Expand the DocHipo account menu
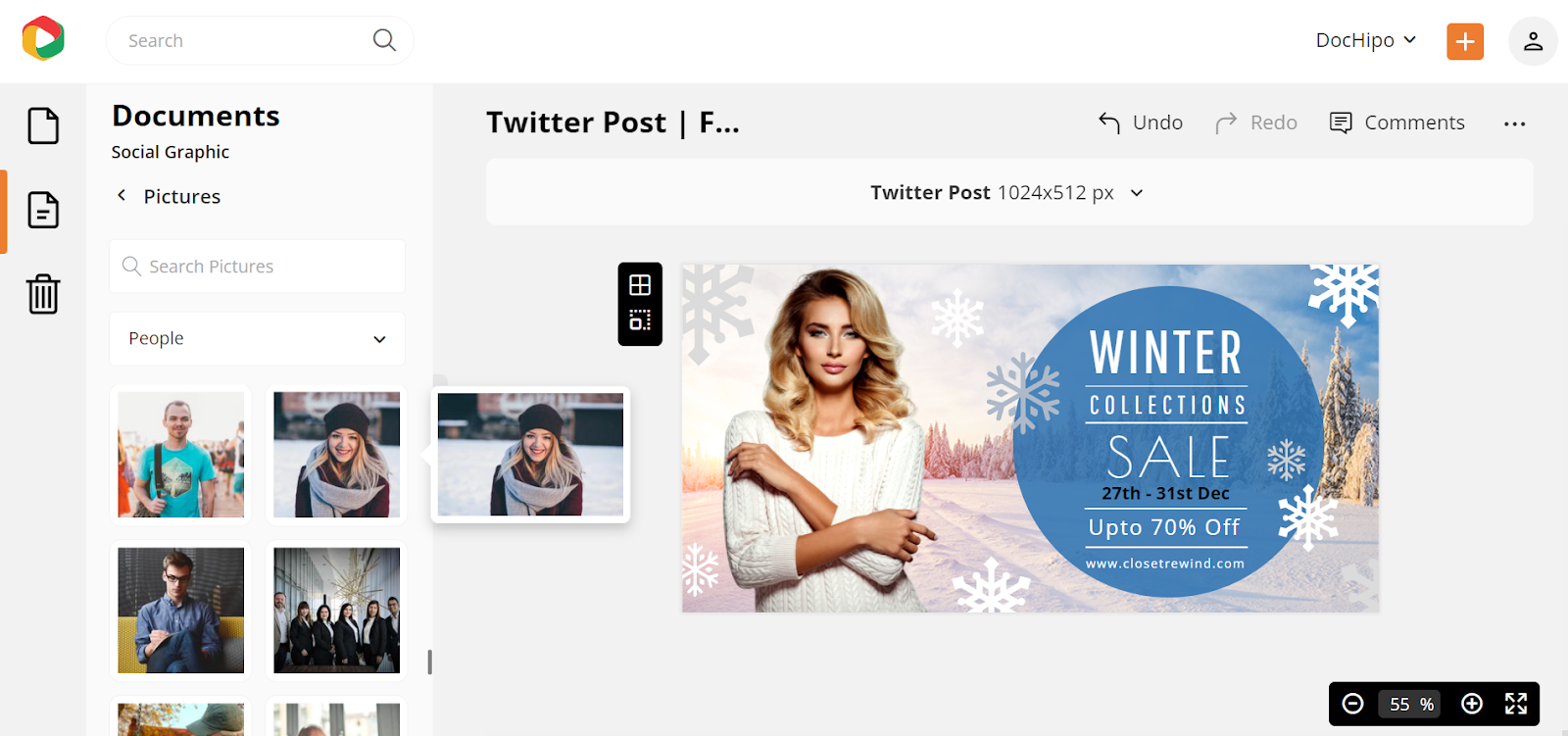The height and width of the screenshot is (736, 1568). pyautogui.click(x=1366, y=40)
